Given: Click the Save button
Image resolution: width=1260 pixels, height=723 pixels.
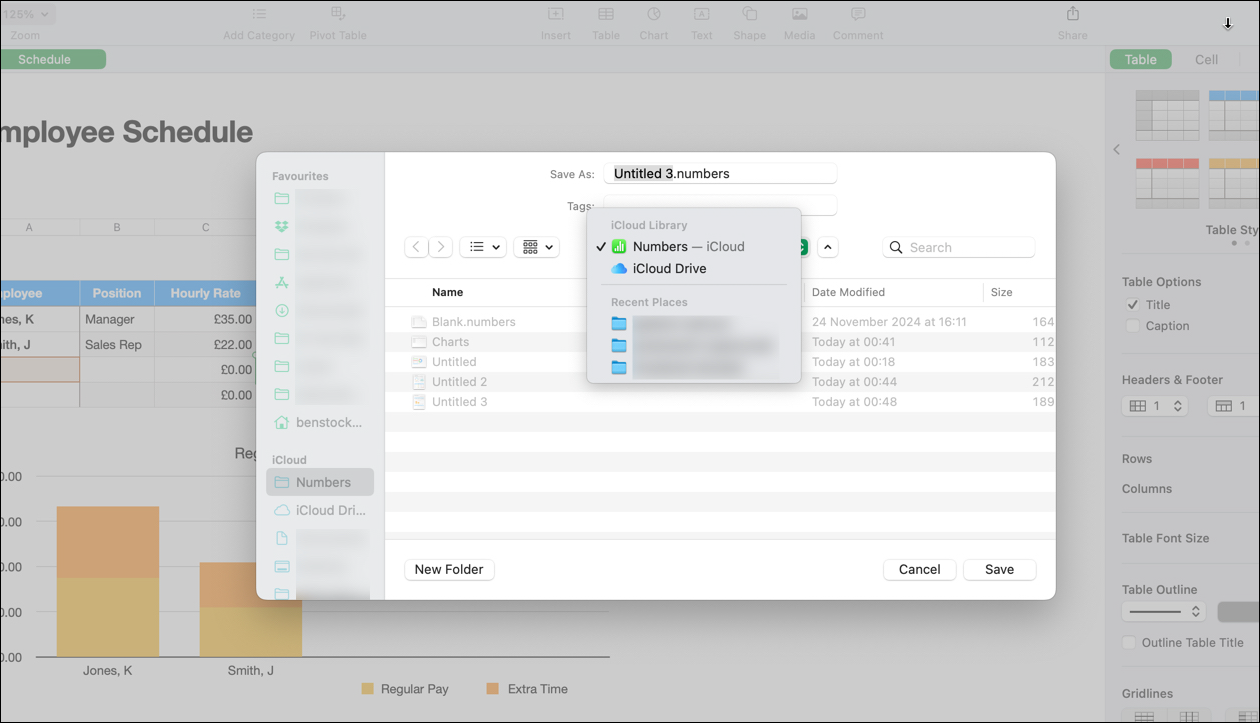Looking at the screenshot, I should point(999,569).
